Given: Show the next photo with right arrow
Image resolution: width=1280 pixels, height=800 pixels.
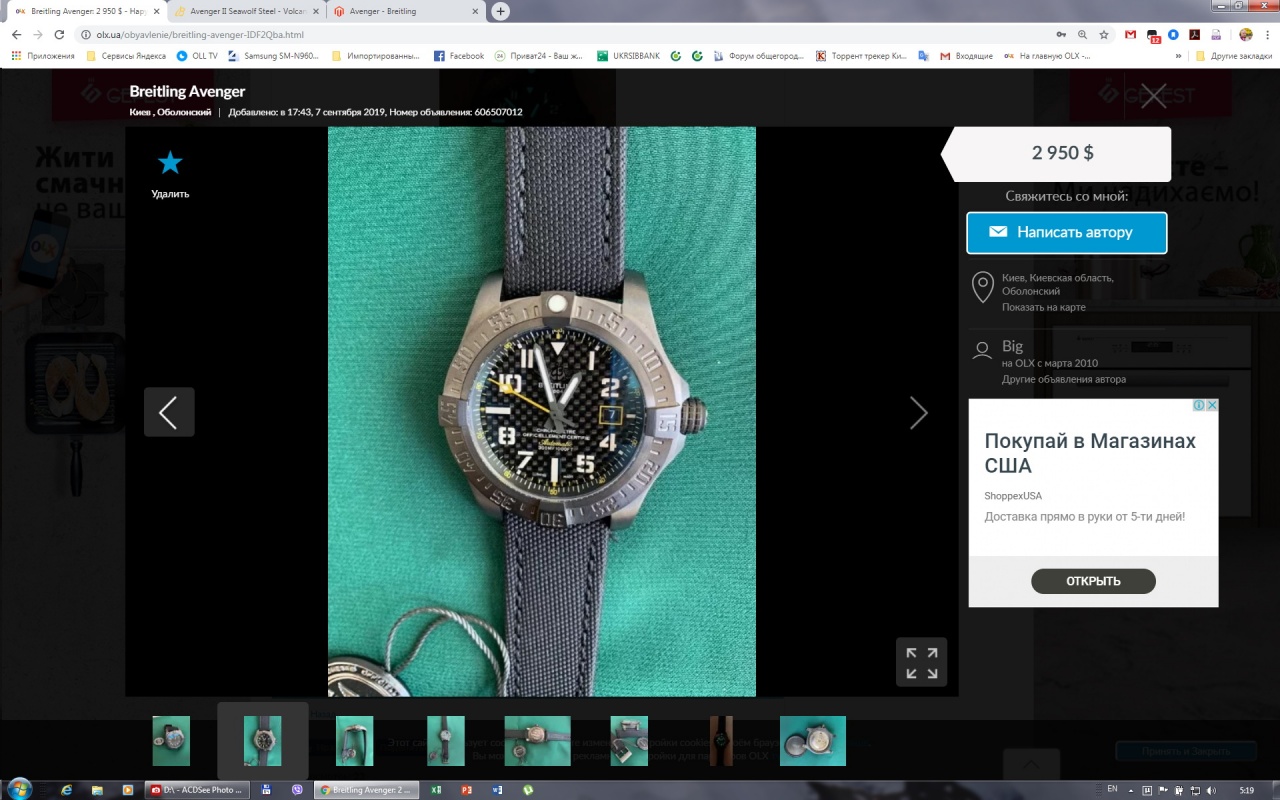Looking at the screenshot, I should (918, 412).
